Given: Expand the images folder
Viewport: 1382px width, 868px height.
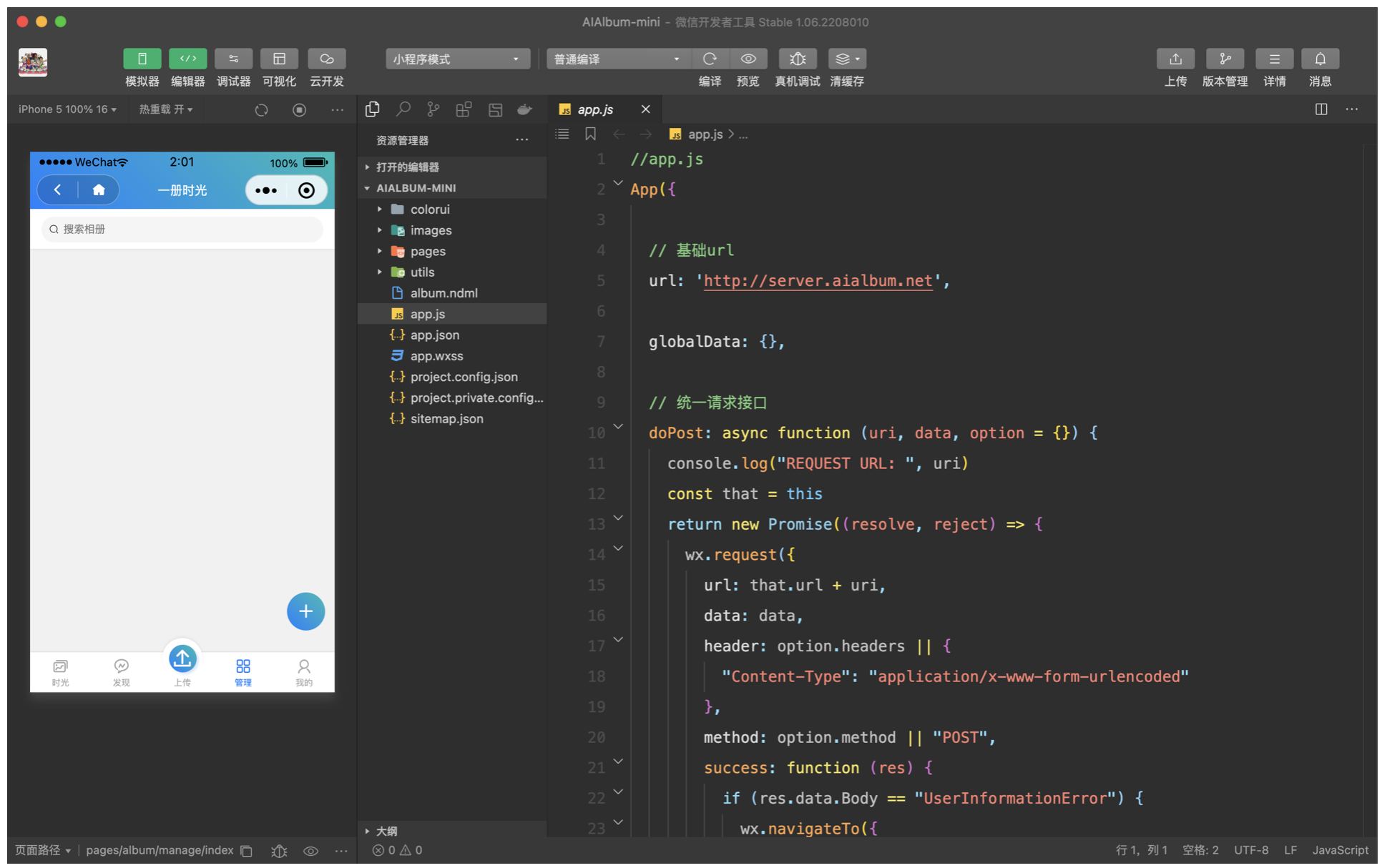Looking at the screenshot, I should (452, 230).
